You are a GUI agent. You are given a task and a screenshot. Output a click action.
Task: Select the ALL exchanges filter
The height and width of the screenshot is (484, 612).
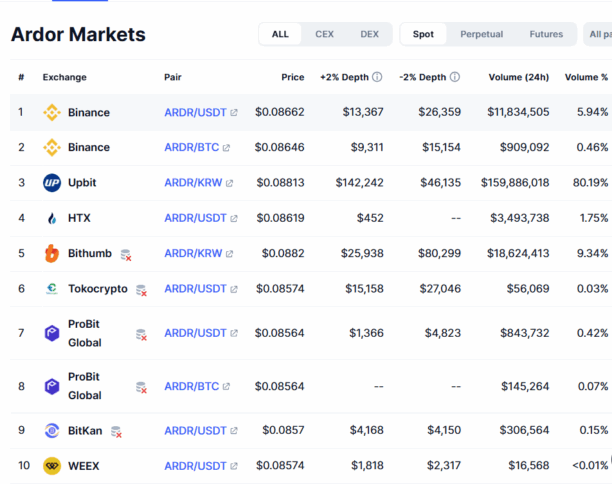point(280,34)
